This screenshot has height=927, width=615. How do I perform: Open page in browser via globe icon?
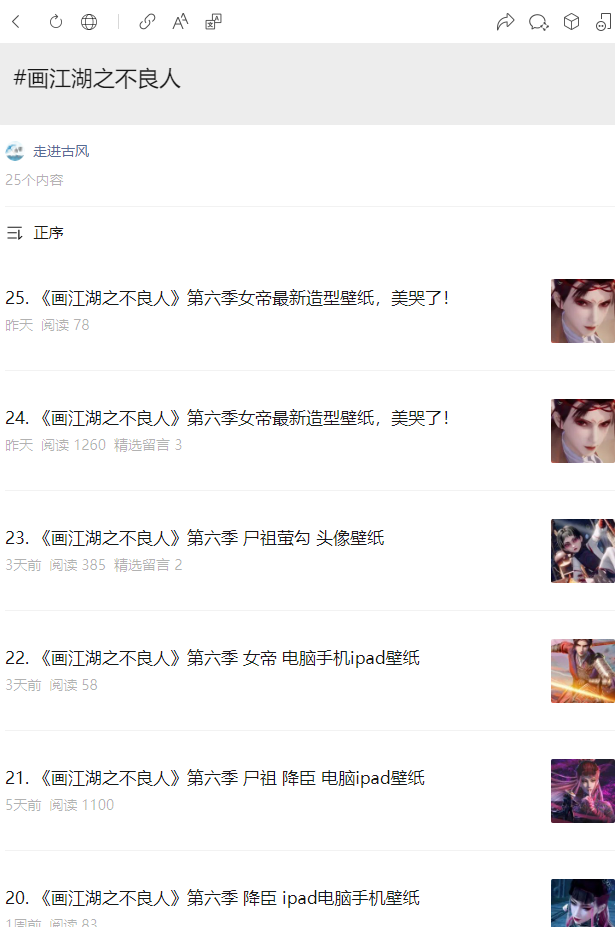(89, 22)
